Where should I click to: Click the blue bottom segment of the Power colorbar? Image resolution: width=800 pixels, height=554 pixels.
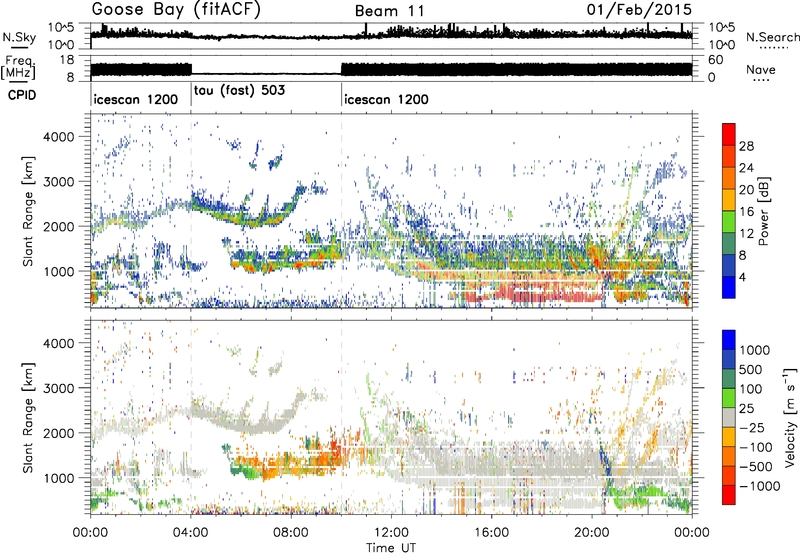729,287
